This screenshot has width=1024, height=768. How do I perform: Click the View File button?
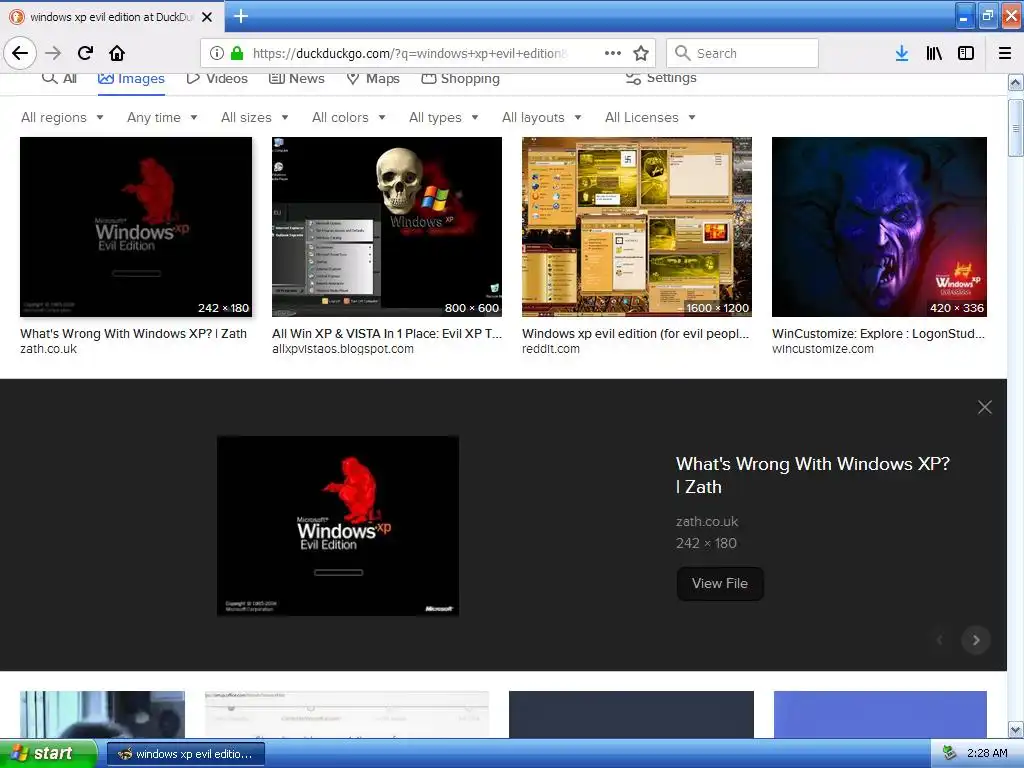click(x=720, y=583)
